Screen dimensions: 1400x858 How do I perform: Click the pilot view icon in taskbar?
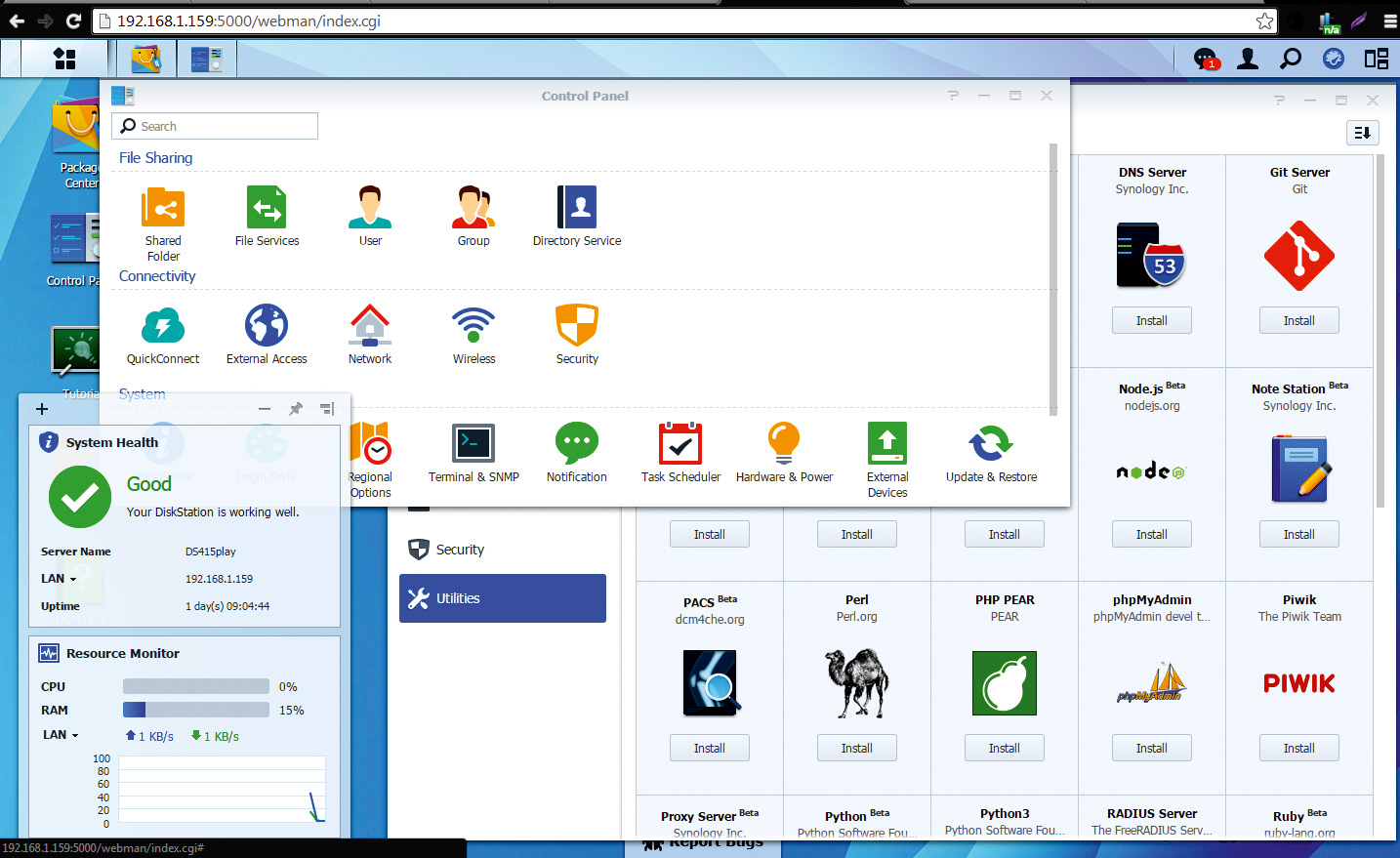[1334, 59]
